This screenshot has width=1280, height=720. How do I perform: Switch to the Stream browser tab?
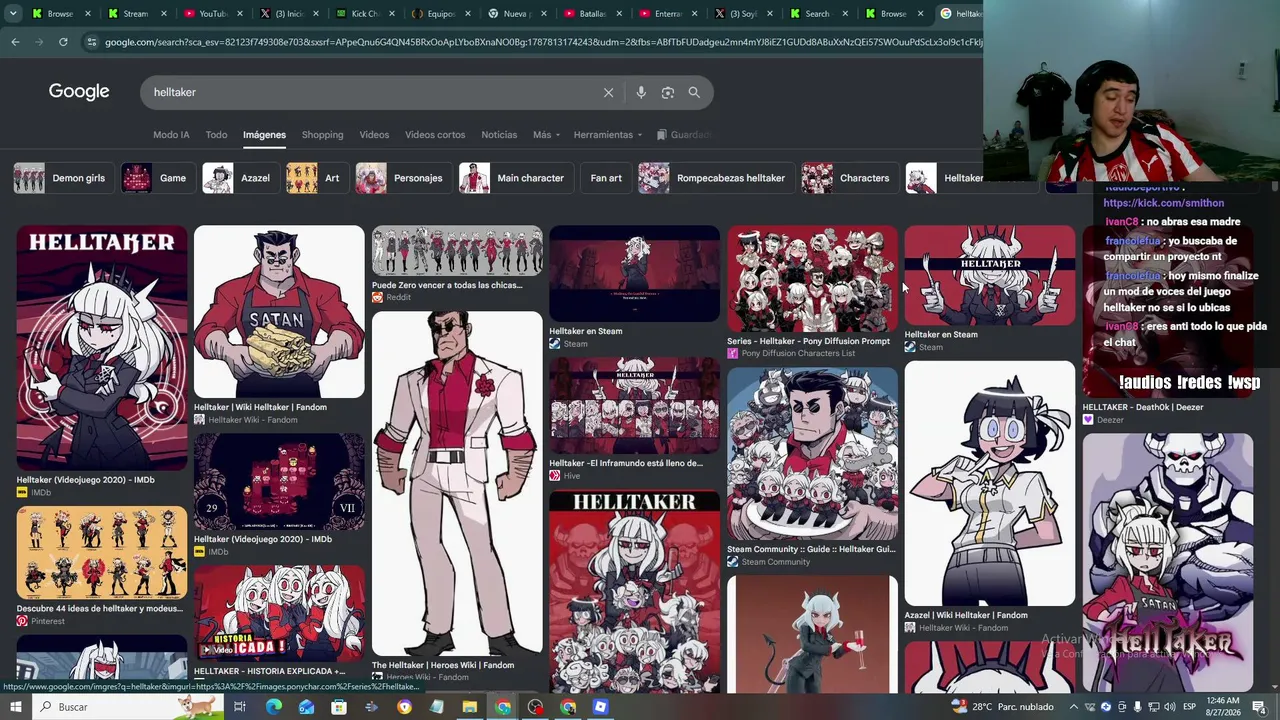click(x=135, y=14)
